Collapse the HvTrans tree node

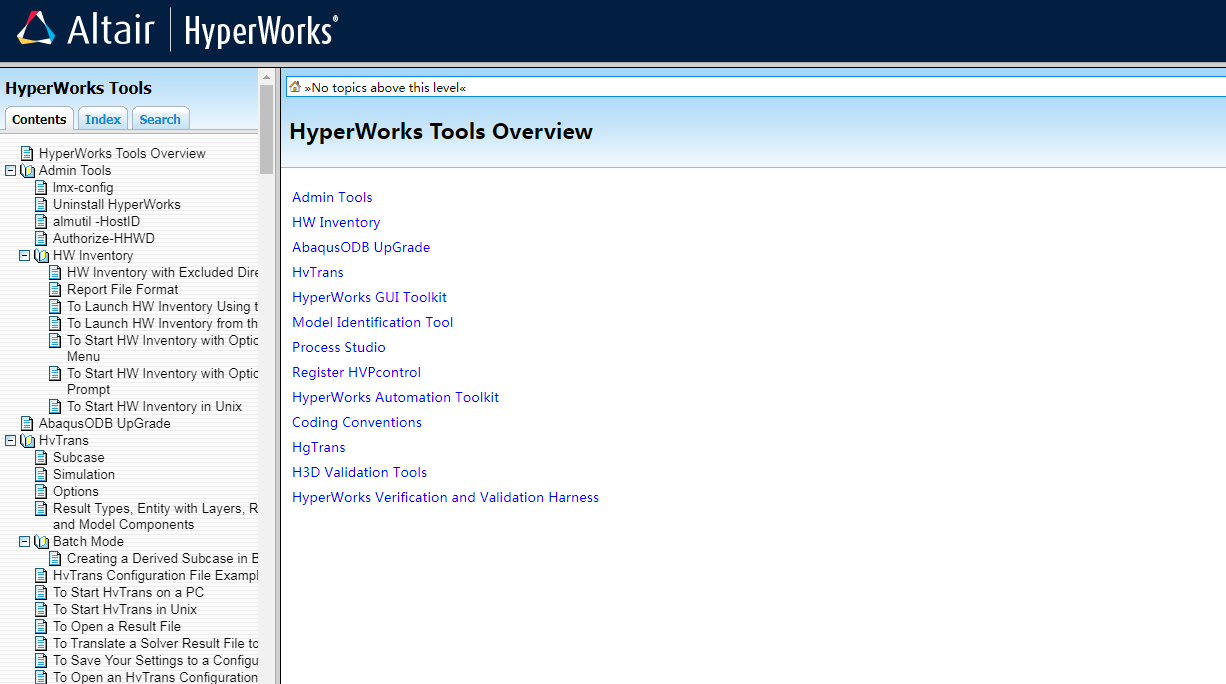tap(10, 441)
